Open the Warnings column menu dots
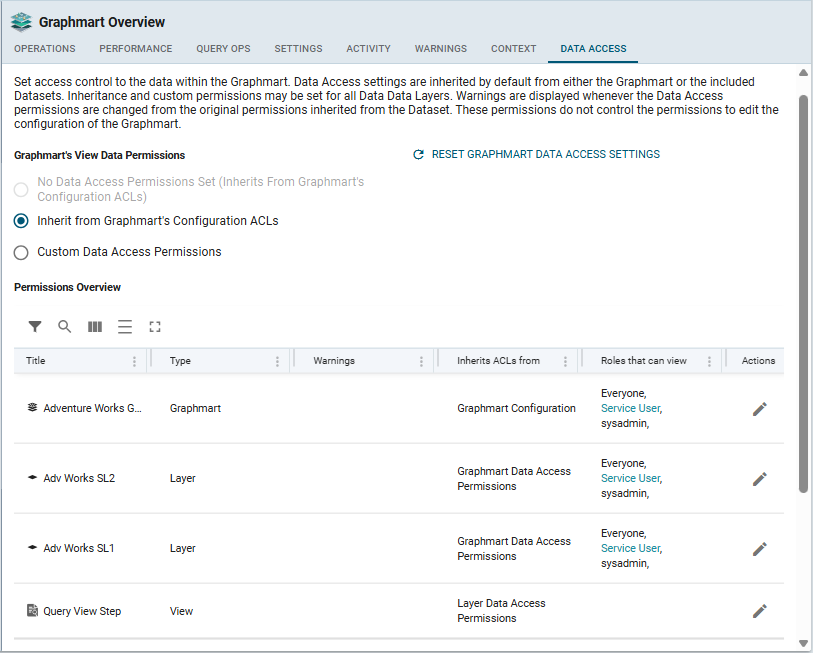 pos(421,361)
